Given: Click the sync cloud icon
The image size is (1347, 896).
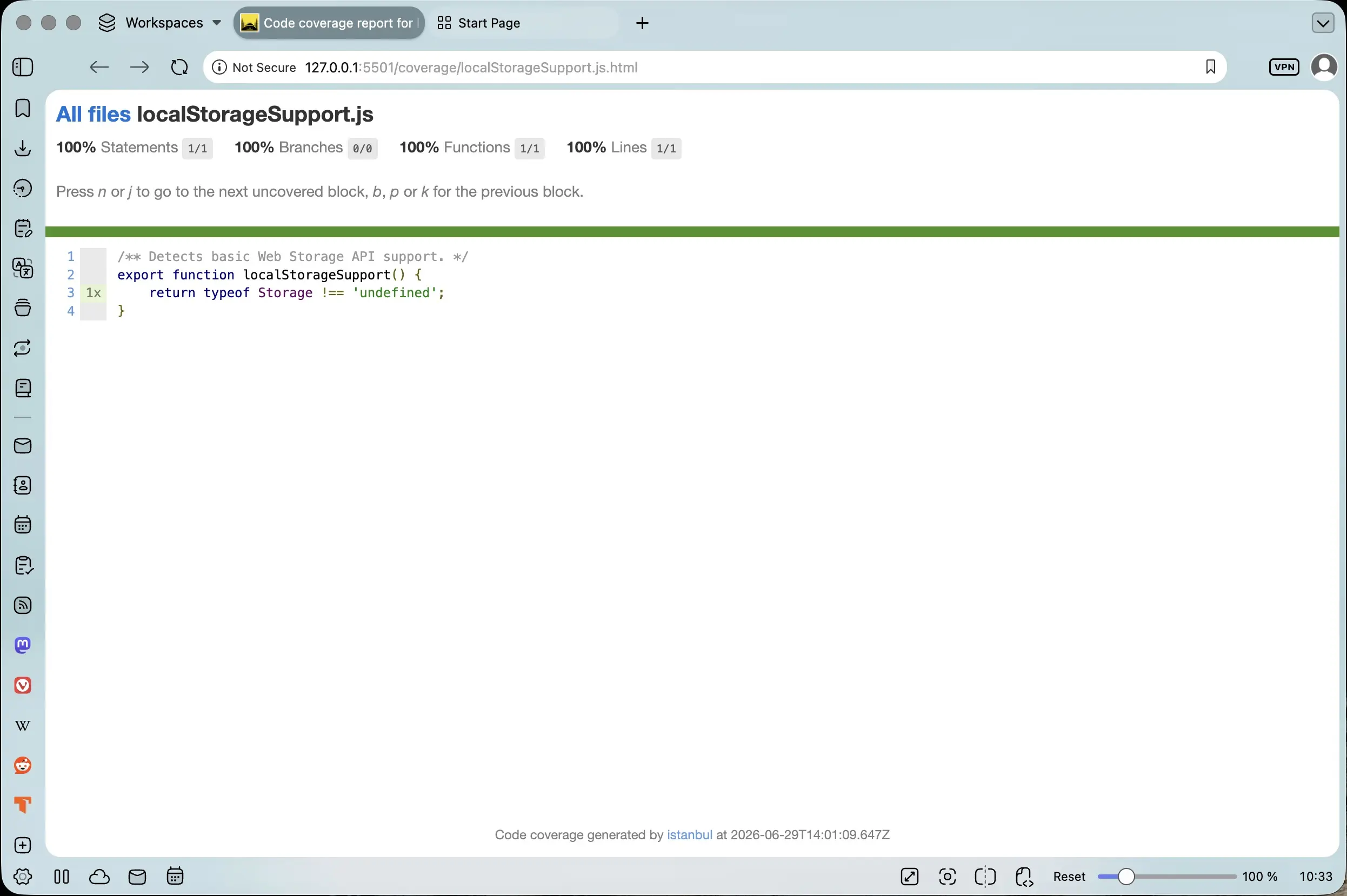Looking at the screenshot, I should (x=99, y=877).
